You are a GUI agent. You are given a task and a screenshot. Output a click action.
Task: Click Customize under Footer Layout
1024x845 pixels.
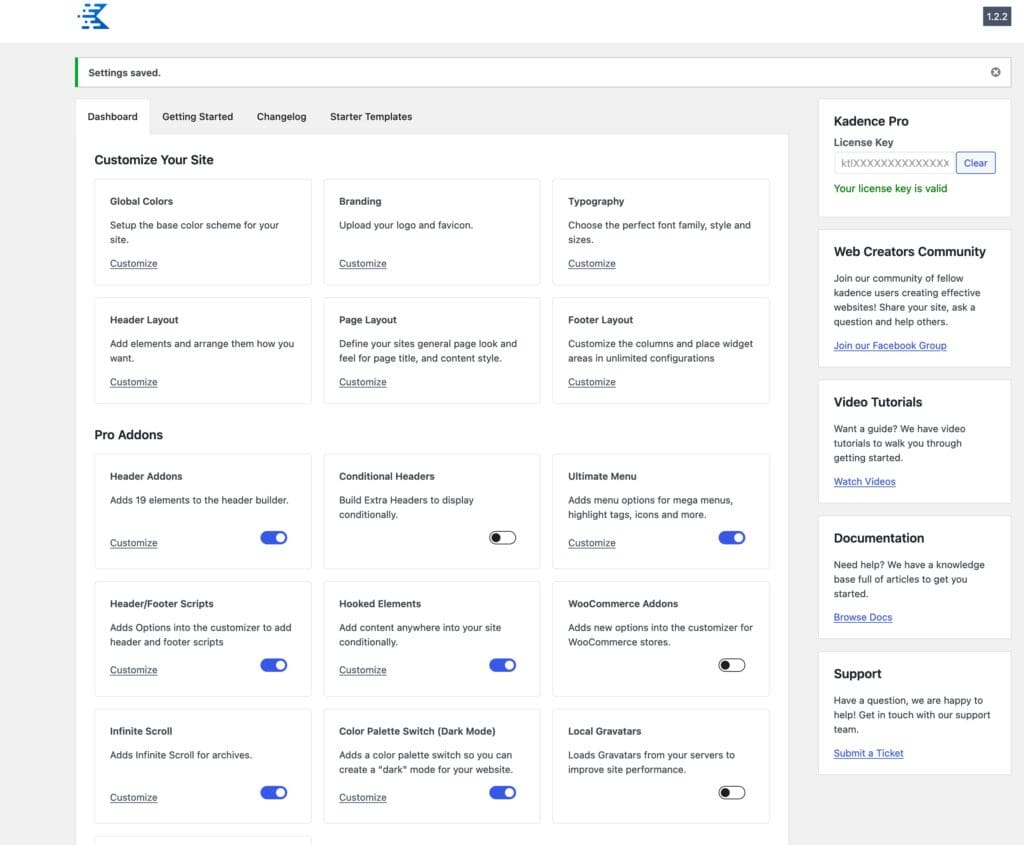point(592,382)
